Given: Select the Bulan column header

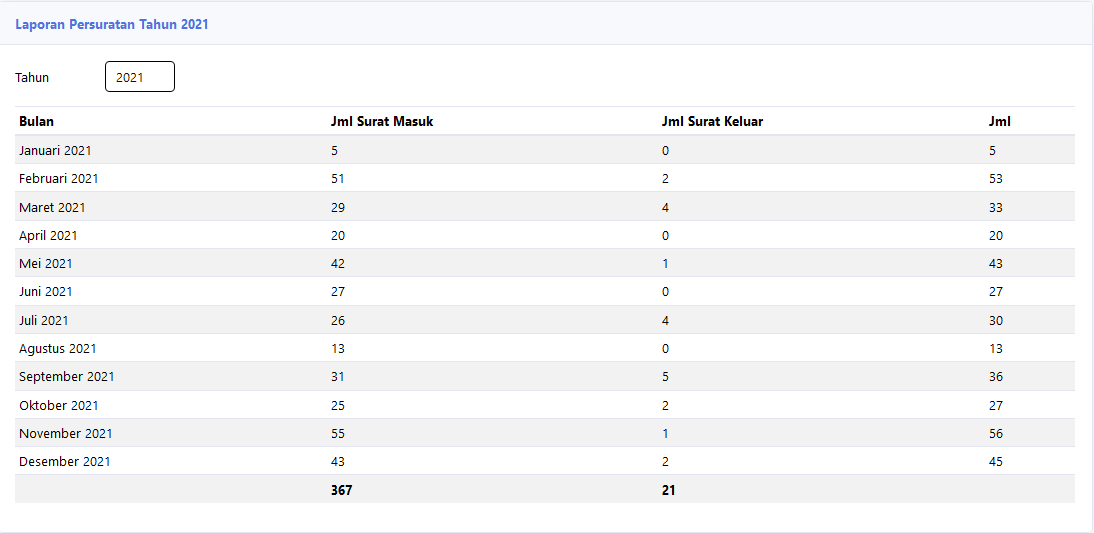Looking at the screenshot, I should 36,121.
